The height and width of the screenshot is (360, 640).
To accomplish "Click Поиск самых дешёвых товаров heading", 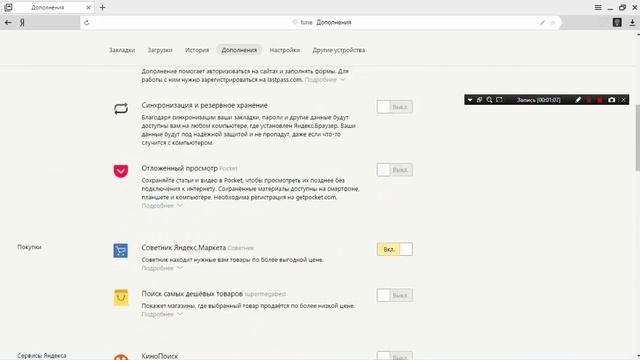I will [x=192, y=294].
